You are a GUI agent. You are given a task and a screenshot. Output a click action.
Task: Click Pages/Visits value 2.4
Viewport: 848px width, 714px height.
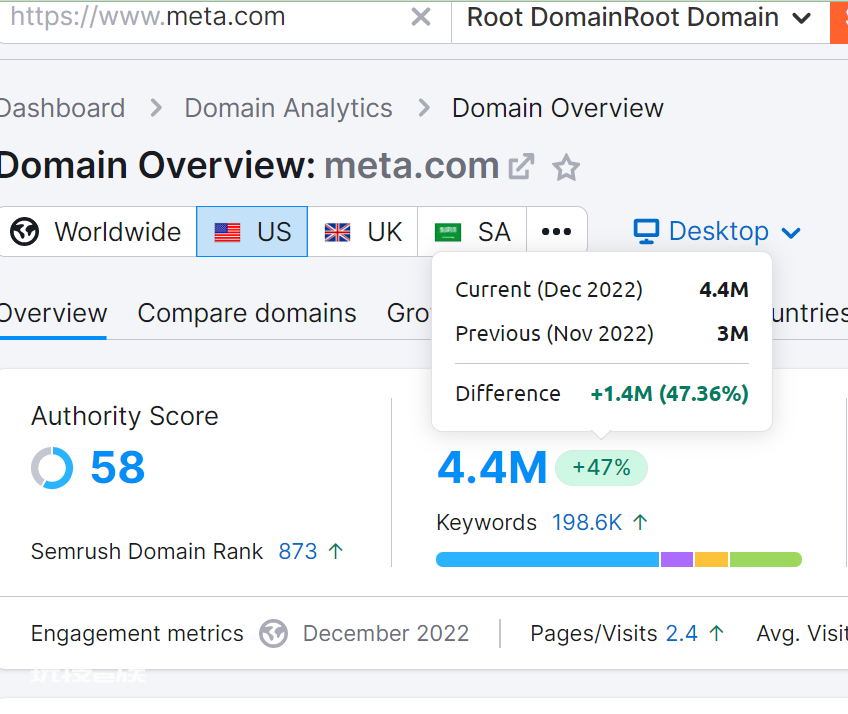coord(681,633)
